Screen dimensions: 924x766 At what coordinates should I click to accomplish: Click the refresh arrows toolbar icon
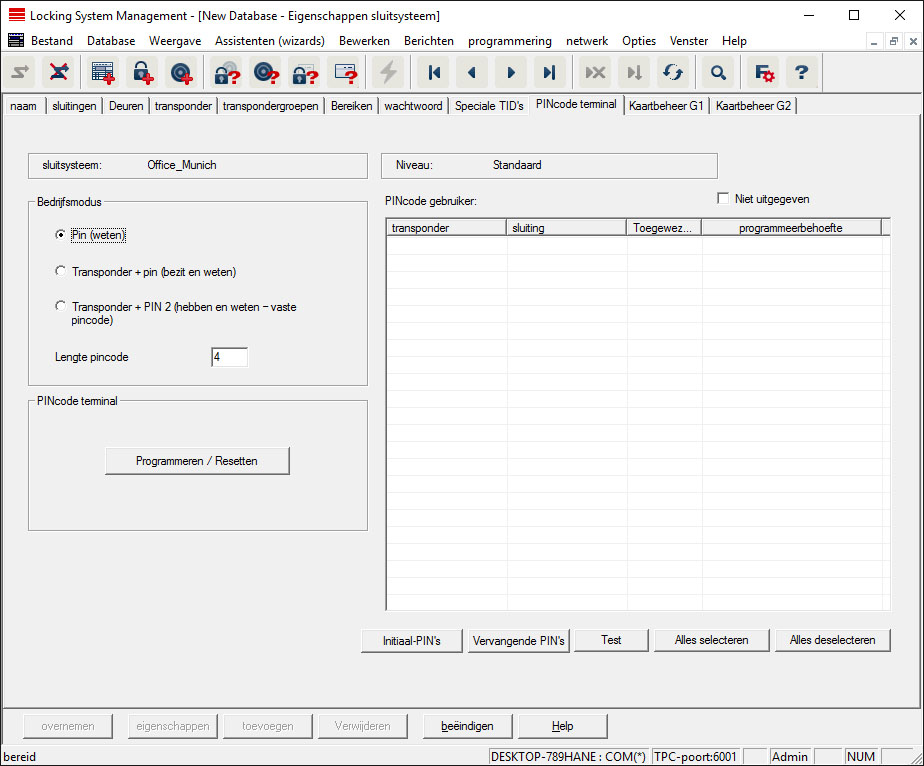click(672, 72)
